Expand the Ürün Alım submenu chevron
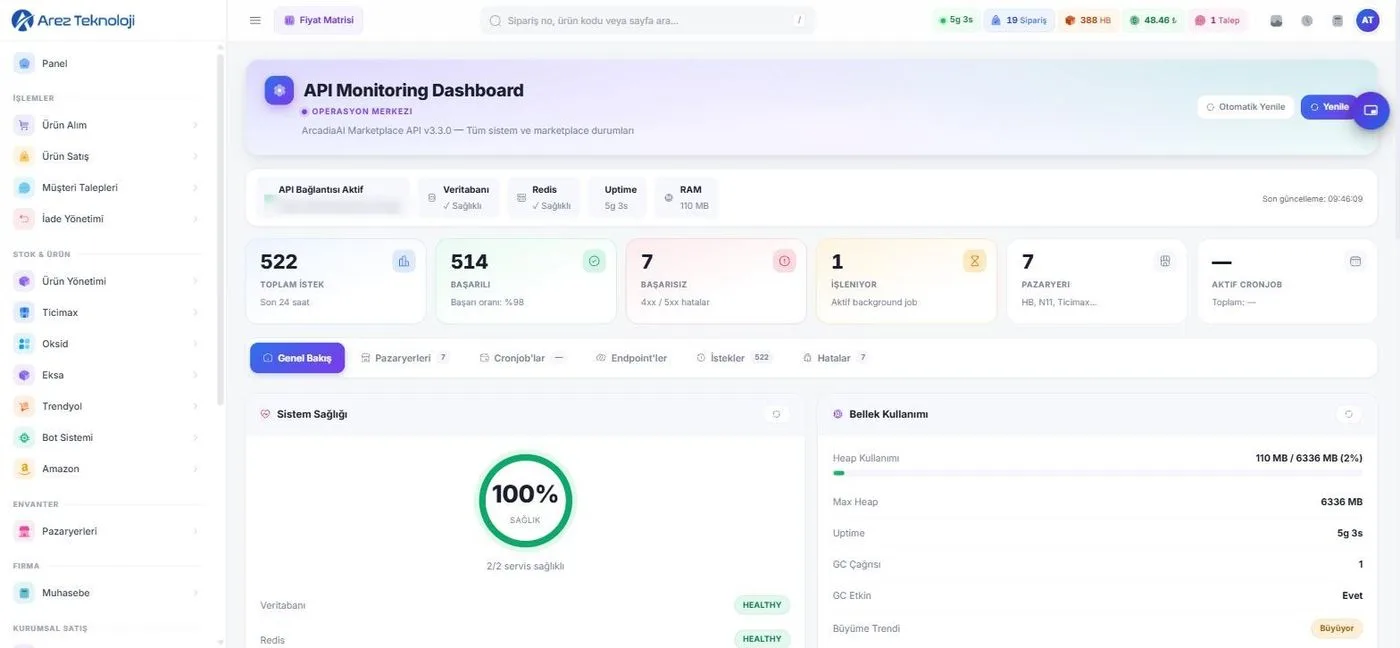The image size is (1400, 648). pos(195,125)
